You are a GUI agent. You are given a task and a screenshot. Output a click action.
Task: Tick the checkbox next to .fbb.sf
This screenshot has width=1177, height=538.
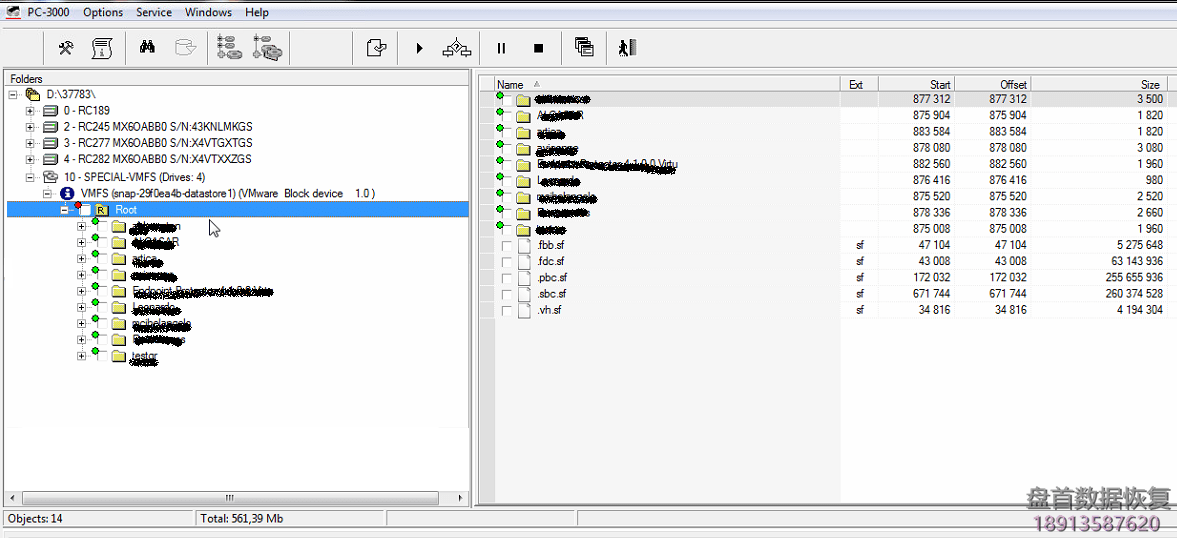[507, 245]
